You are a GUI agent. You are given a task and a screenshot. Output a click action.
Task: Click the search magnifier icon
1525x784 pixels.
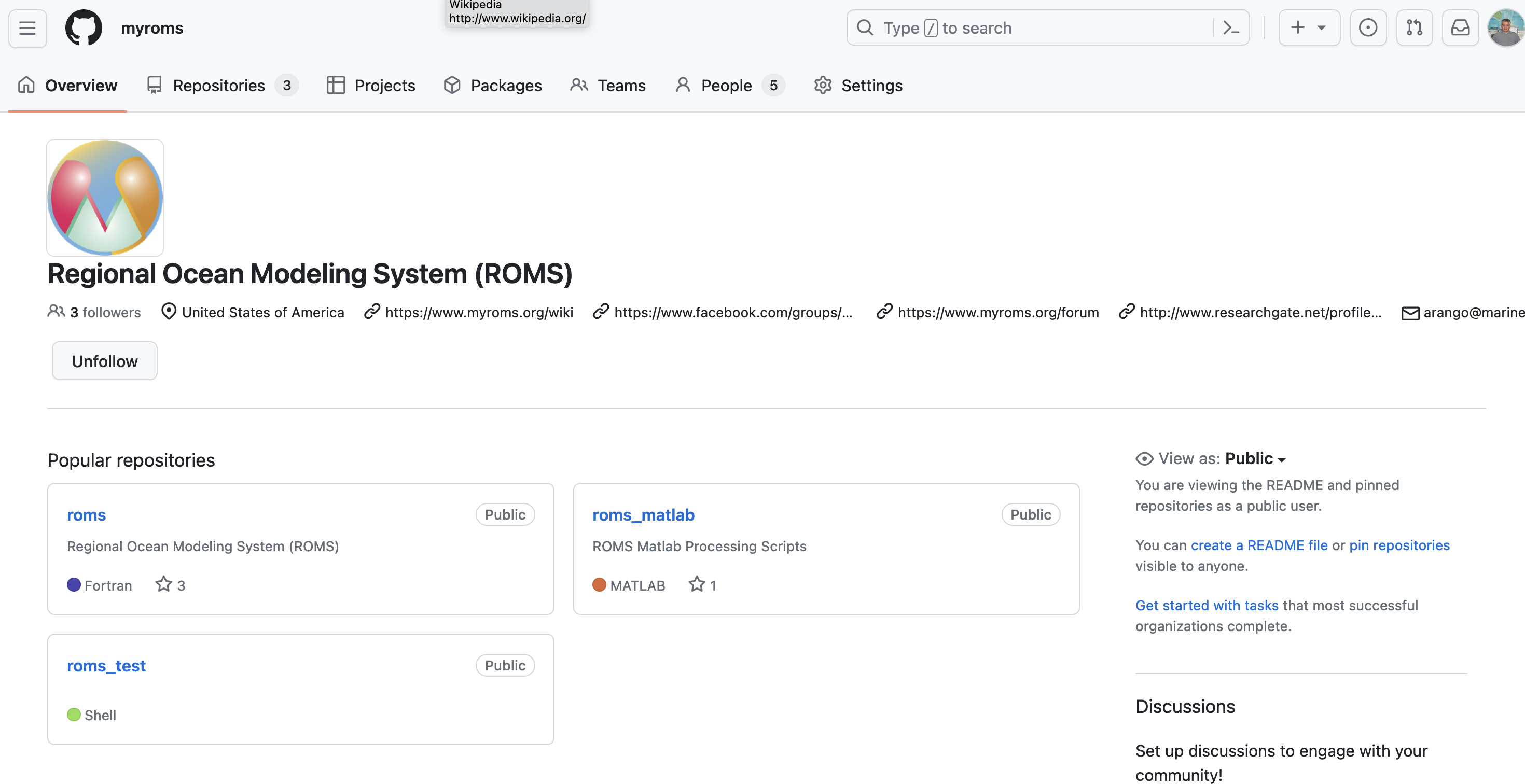(865, 28)
